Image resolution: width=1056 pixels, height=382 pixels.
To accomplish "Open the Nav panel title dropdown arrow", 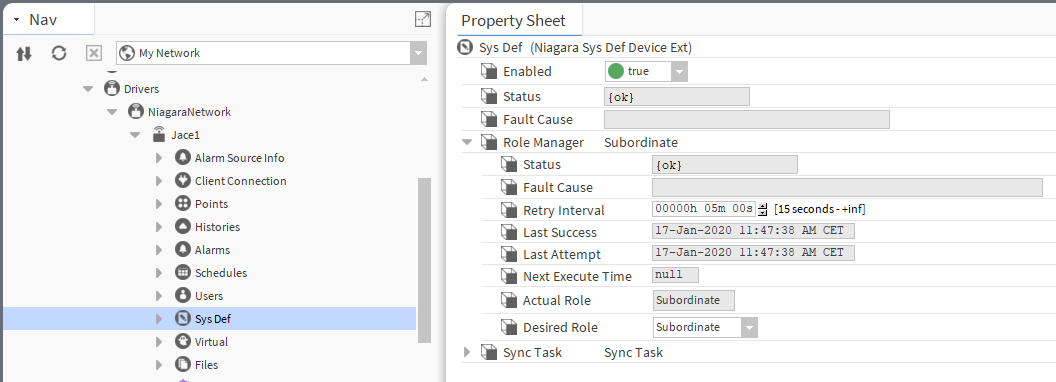I will coord(17,20).
